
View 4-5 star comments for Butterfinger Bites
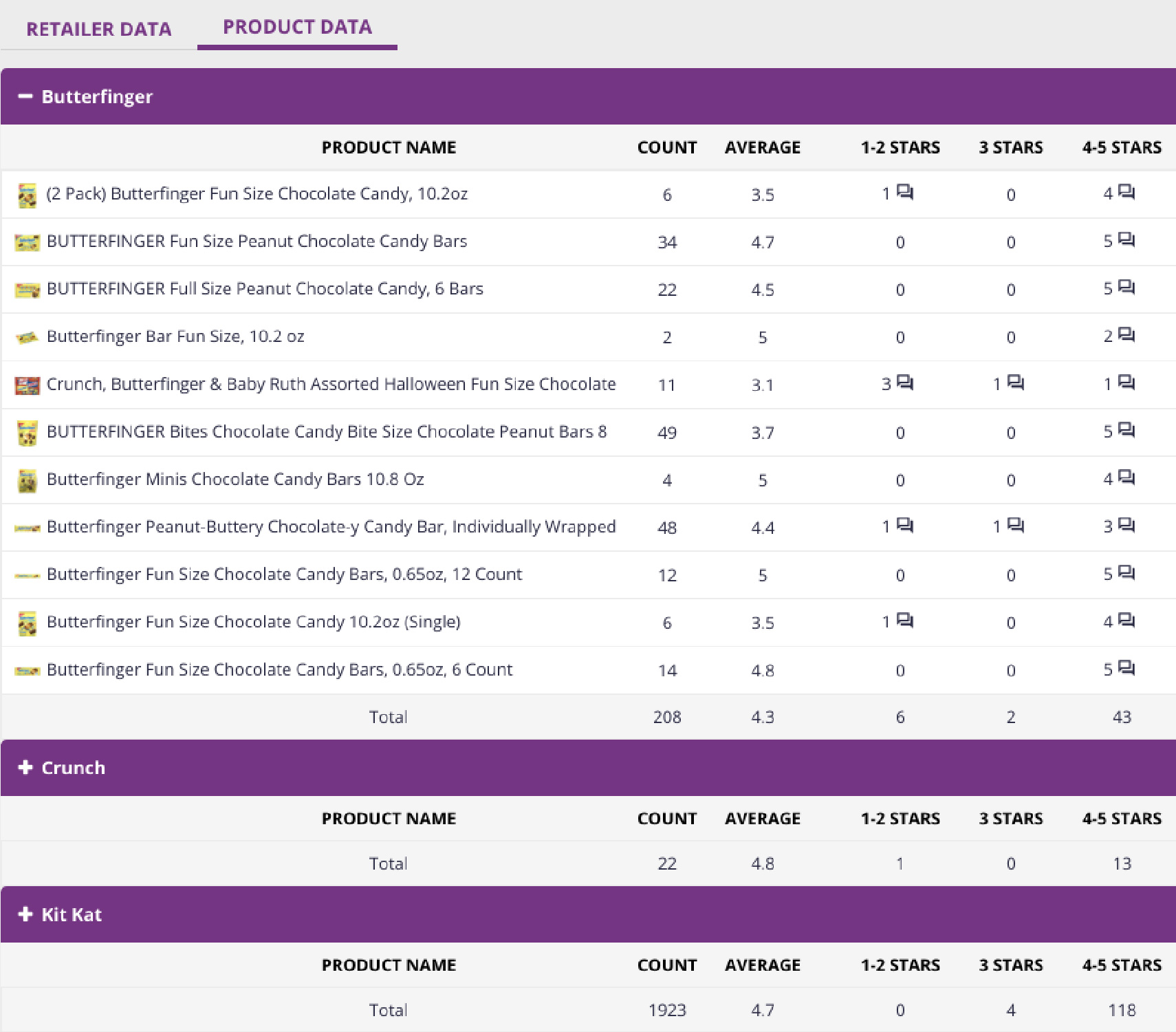(x=1126, y=430)
